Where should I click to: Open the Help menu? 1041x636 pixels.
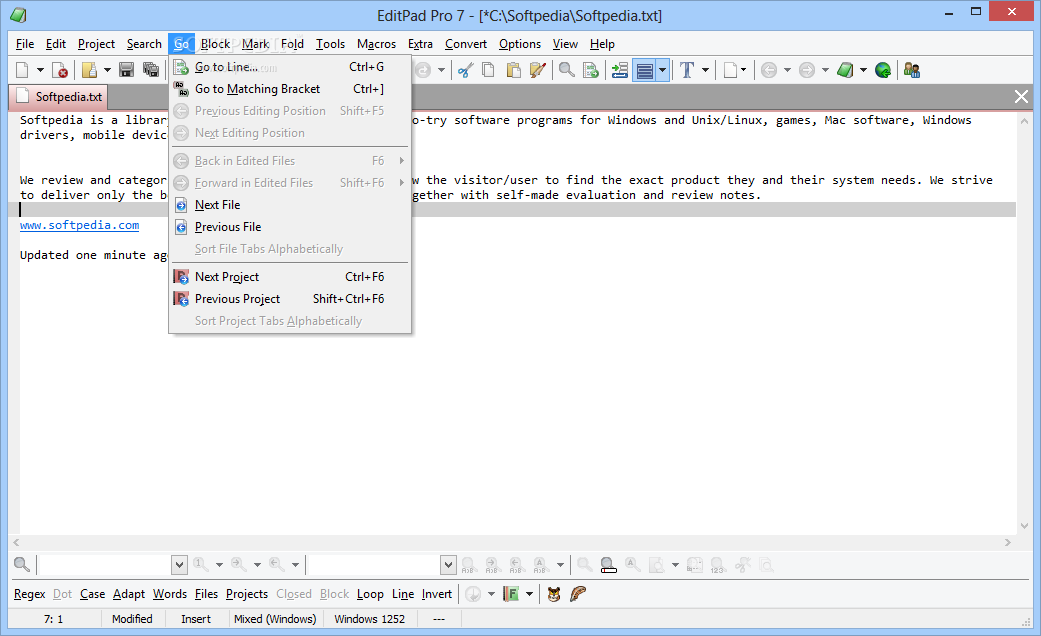602,44
